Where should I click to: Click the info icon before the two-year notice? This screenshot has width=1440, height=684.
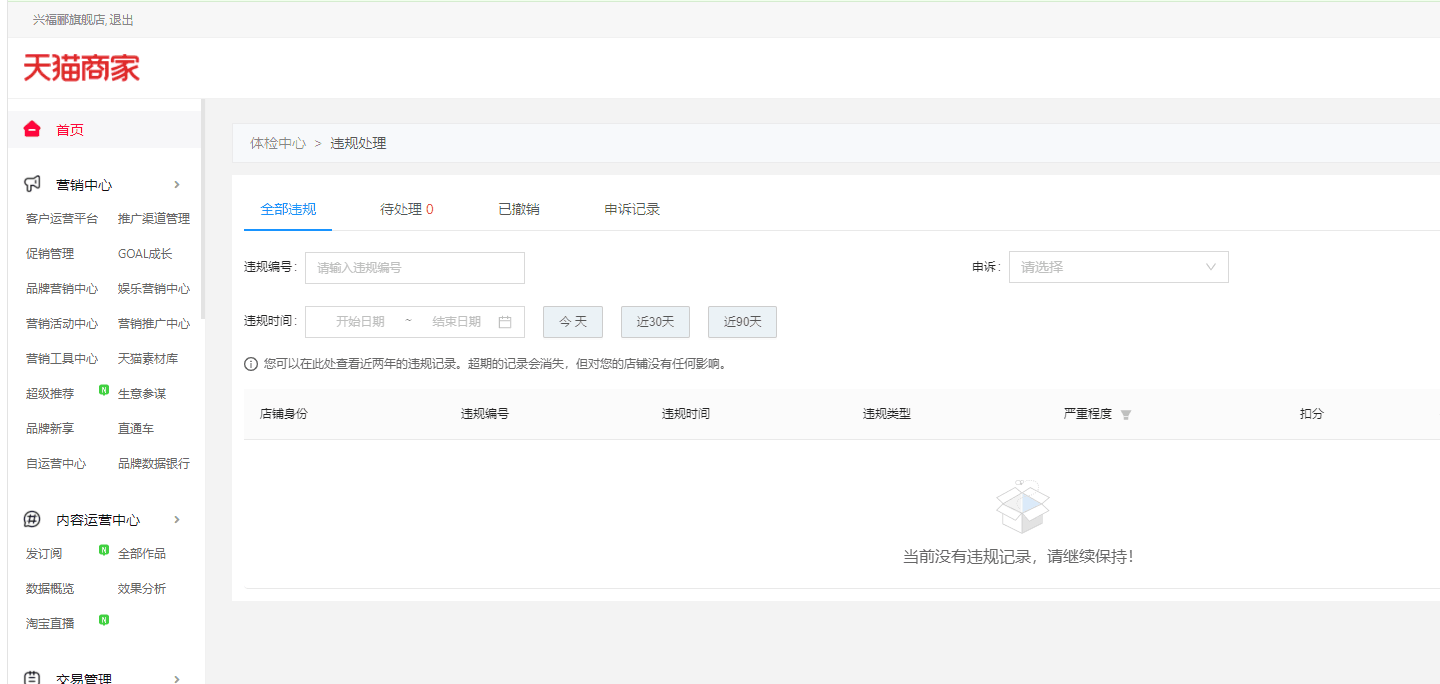click(251, 364)
